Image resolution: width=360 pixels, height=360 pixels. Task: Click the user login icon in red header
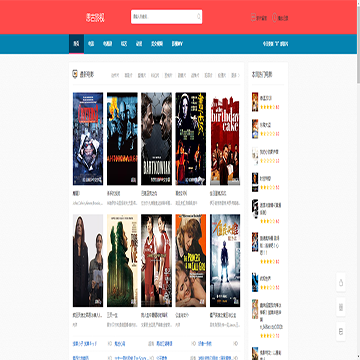coord(274,17)
